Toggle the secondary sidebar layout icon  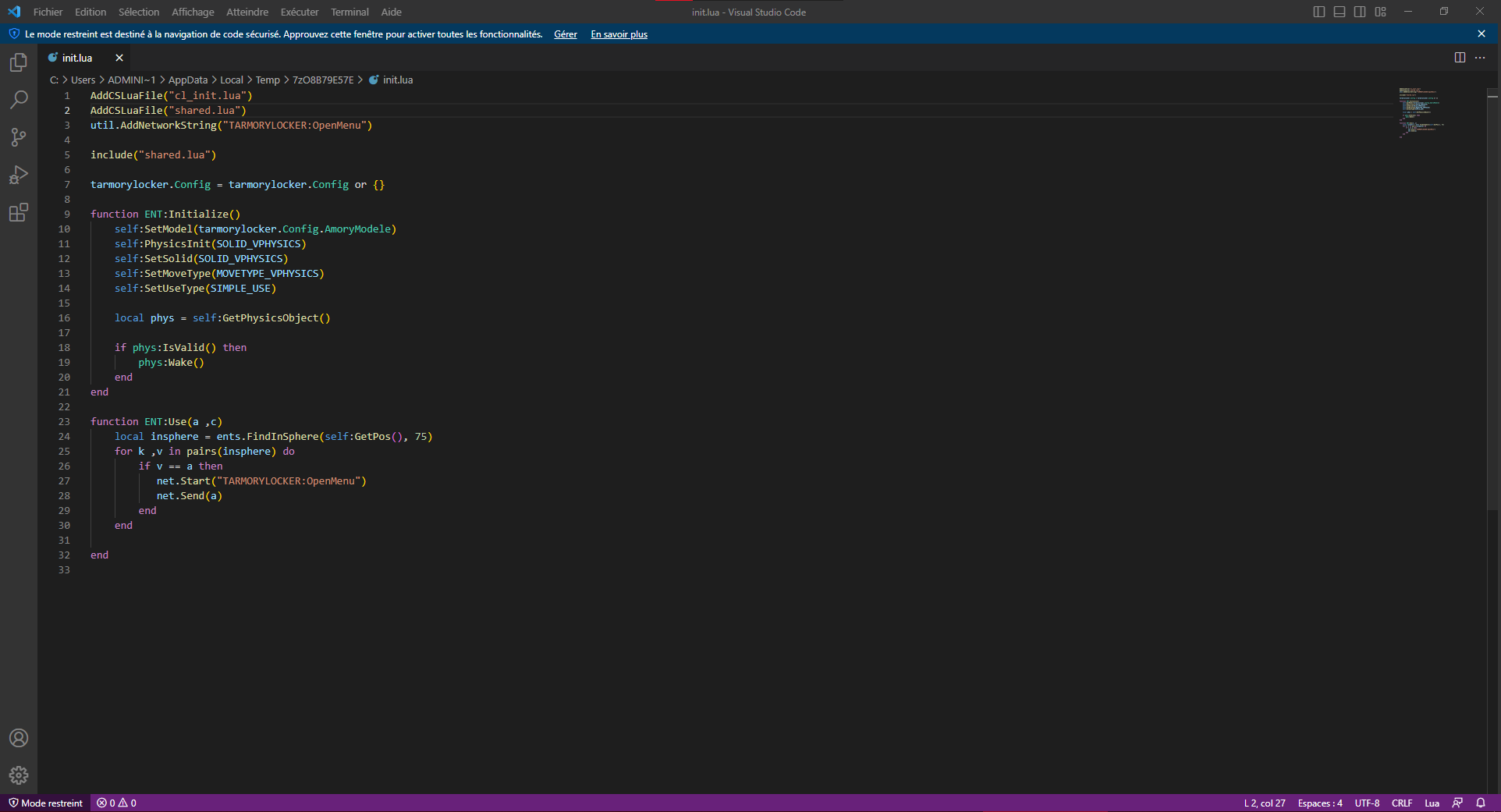pyautogui.click(x=1360, y=12)
